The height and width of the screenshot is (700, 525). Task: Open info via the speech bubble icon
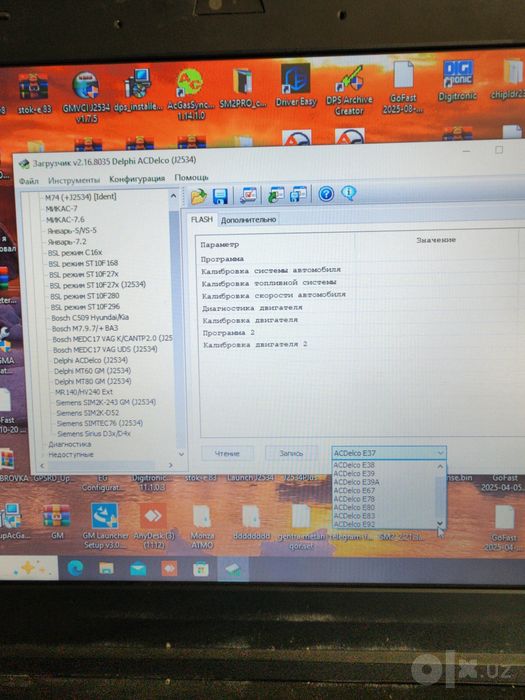349,193
